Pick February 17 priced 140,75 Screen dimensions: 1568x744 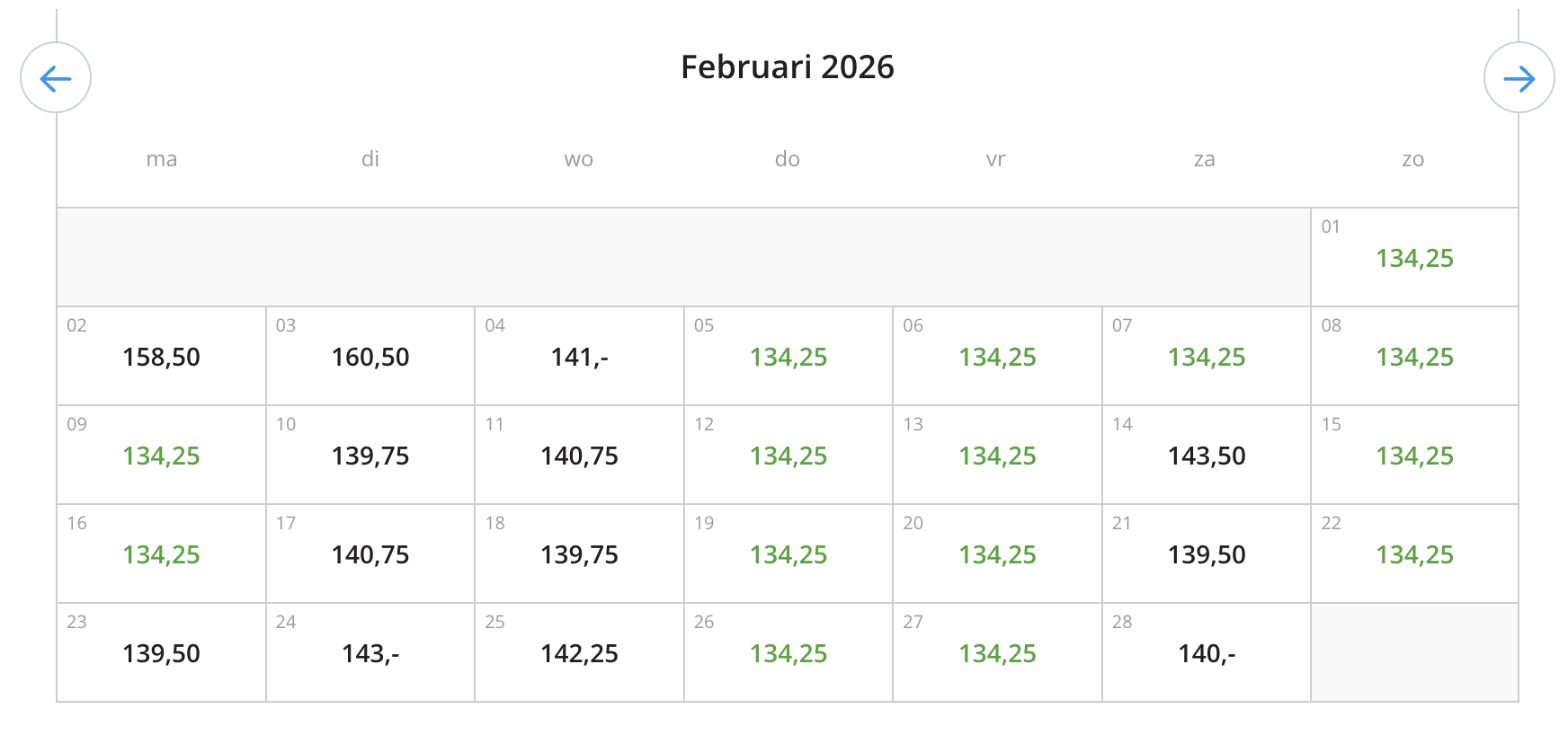pos(370,554)
